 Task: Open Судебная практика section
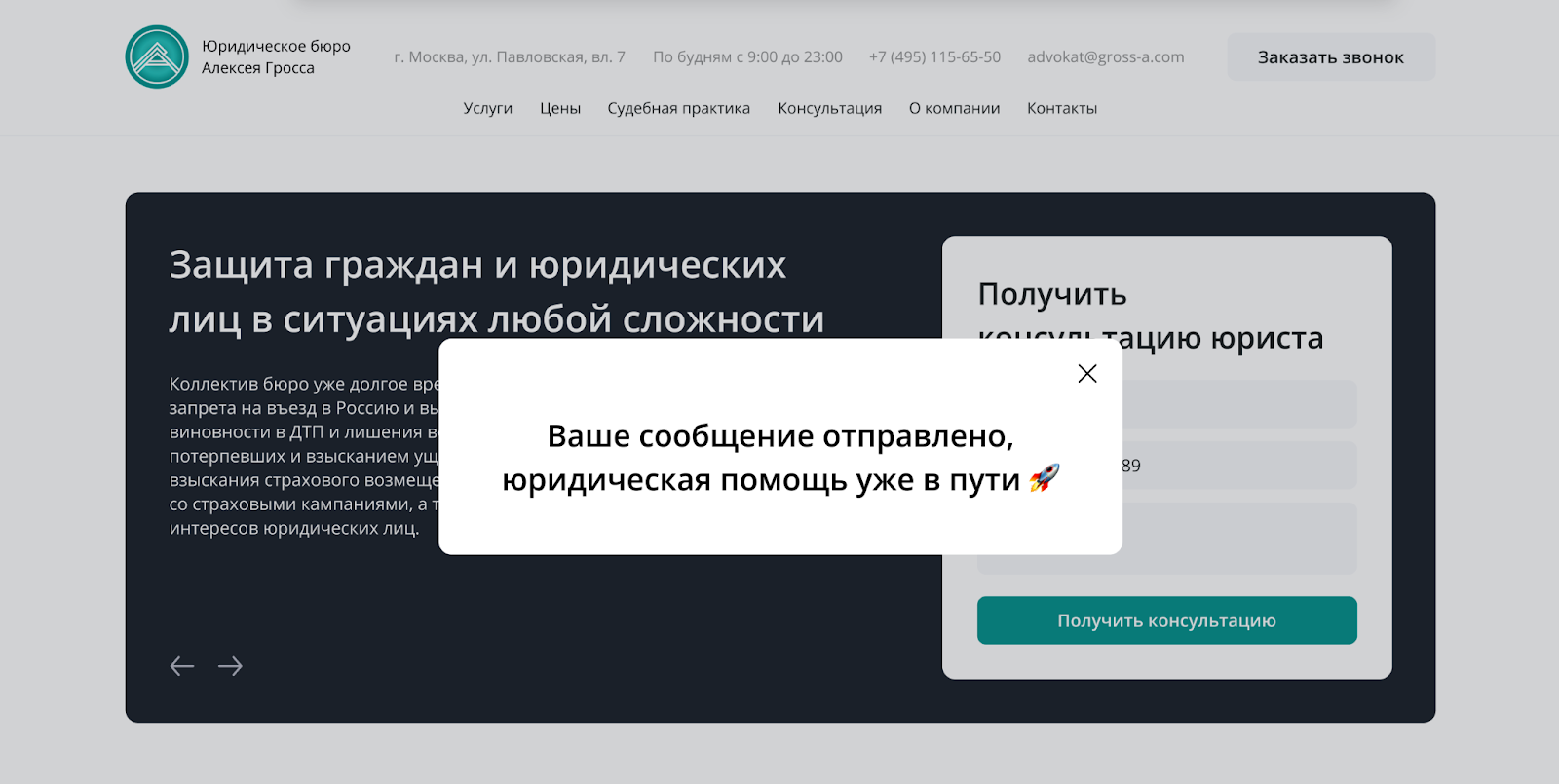[x=678, y=109]
